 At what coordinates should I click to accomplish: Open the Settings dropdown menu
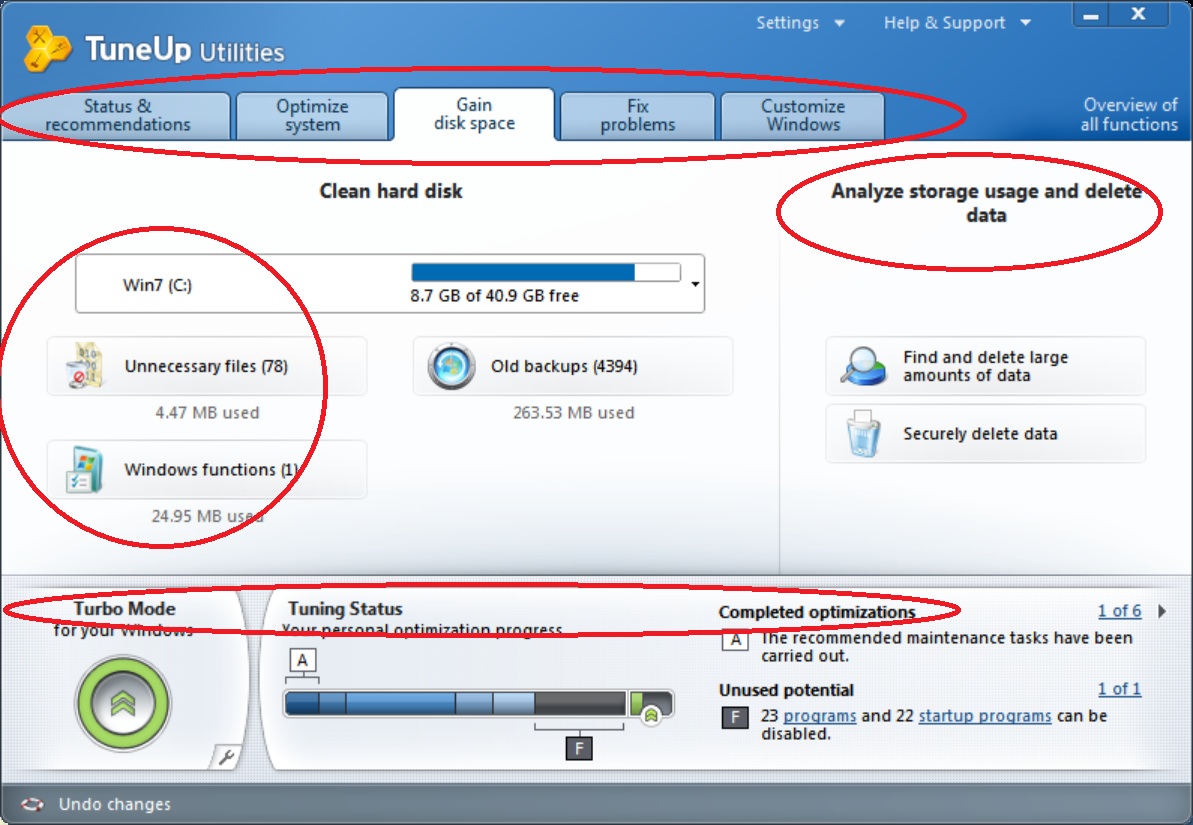[800, 23]
